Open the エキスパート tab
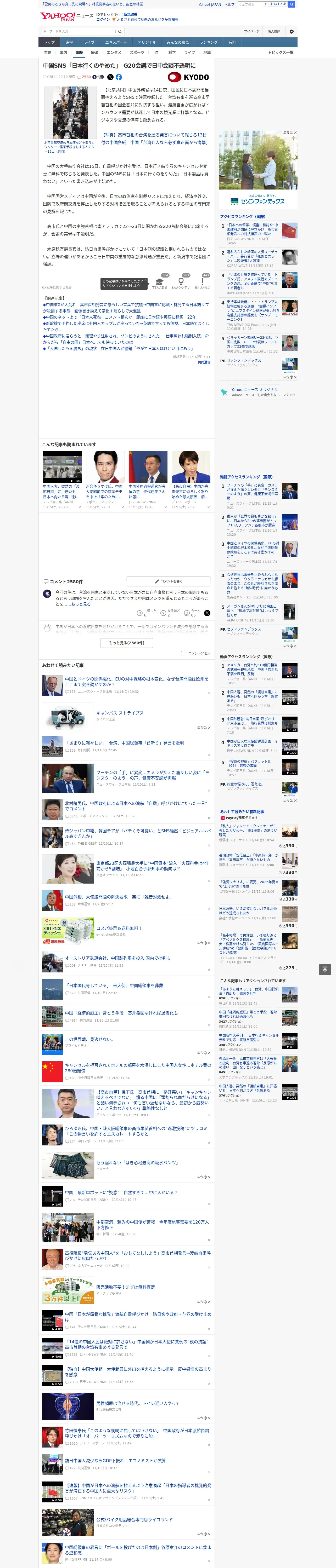The height and width of the screenshot is (1568, 336). (116, 43)
